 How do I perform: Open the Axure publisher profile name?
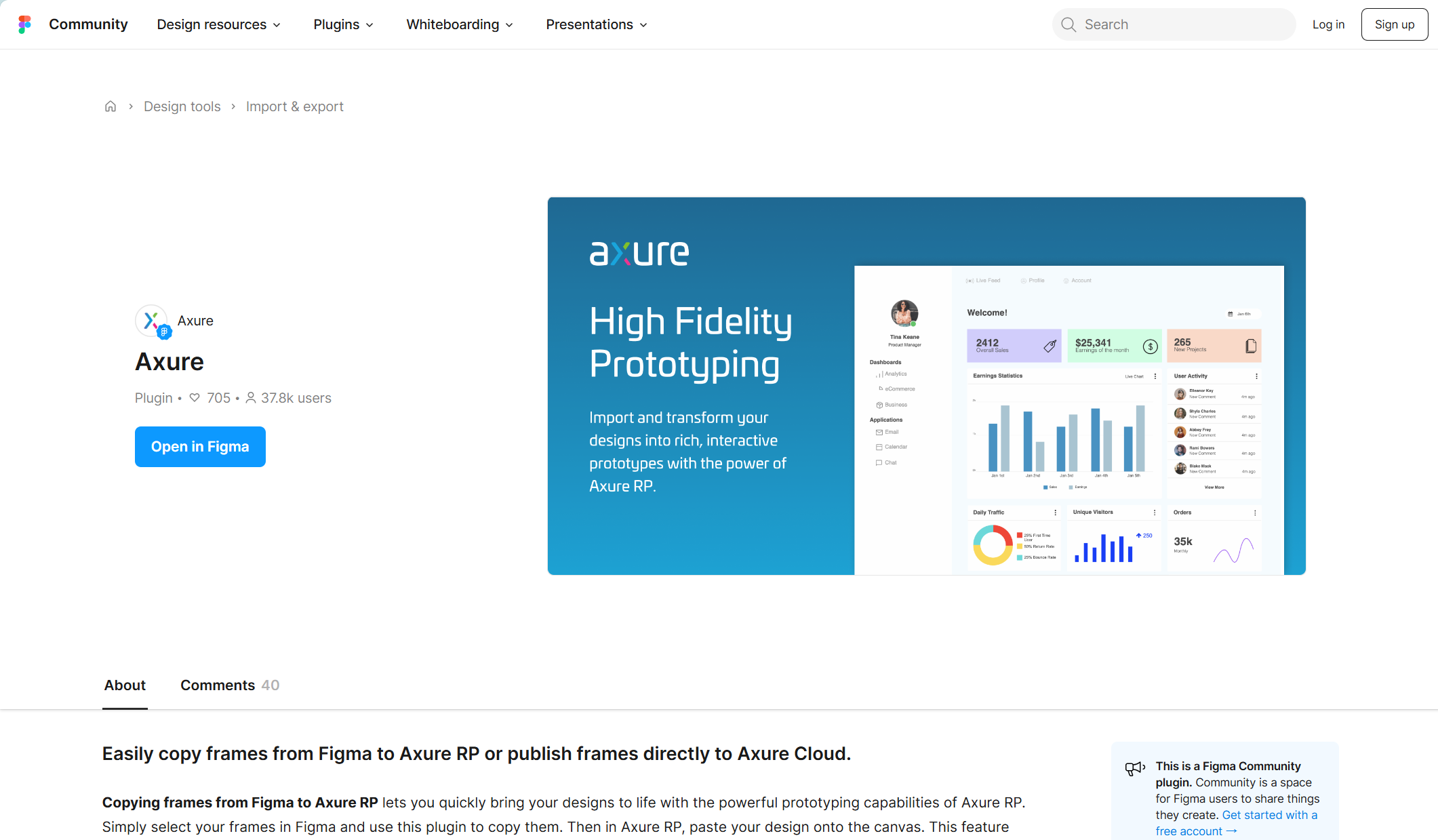(195, 321)
